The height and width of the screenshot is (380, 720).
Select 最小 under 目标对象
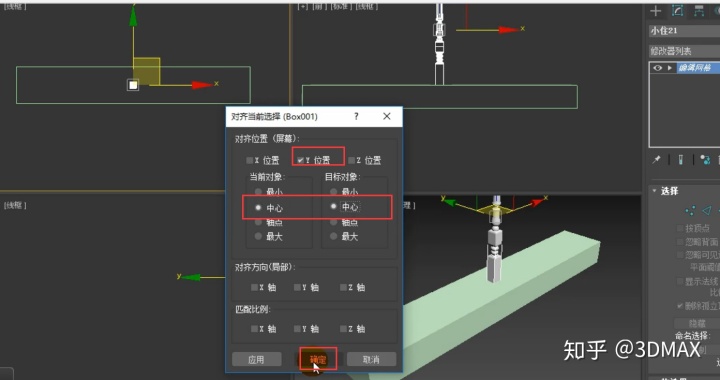click(x=333, y=191)
